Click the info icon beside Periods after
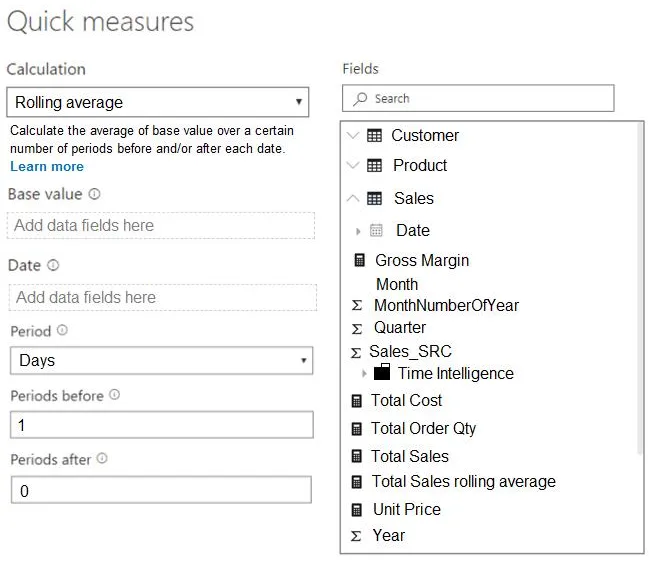This screenshot has height=561, width=651. coord(101,459)
